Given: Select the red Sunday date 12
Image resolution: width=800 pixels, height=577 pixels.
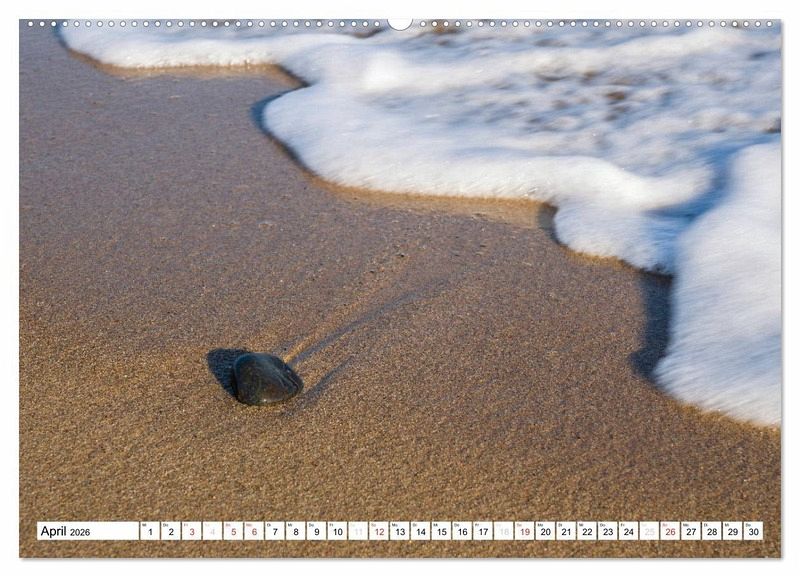Looking at the screenshot, I should [379, 531].
